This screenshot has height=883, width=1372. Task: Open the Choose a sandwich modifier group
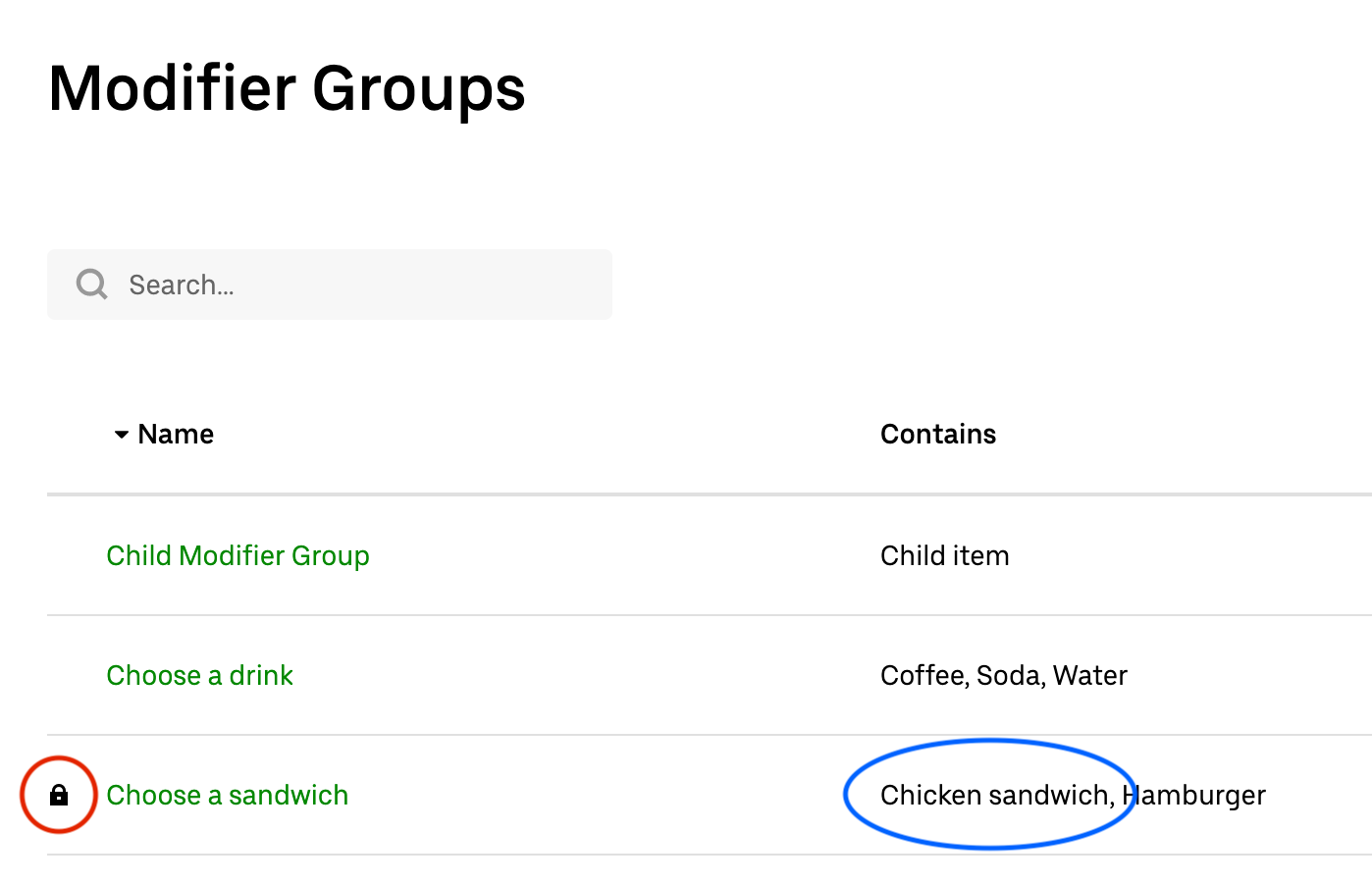click(227, 796)
